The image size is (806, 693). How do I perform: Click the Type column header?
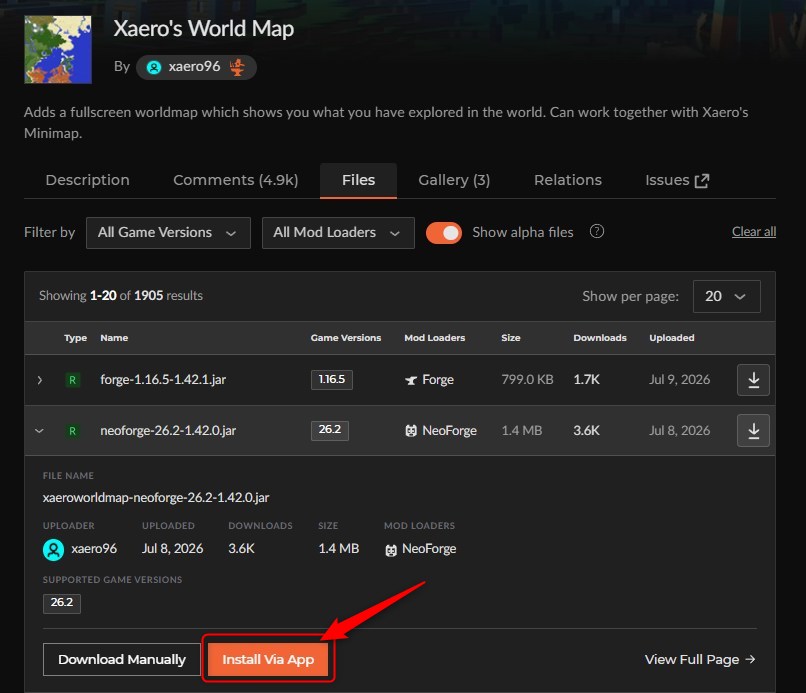pos(76,338)
